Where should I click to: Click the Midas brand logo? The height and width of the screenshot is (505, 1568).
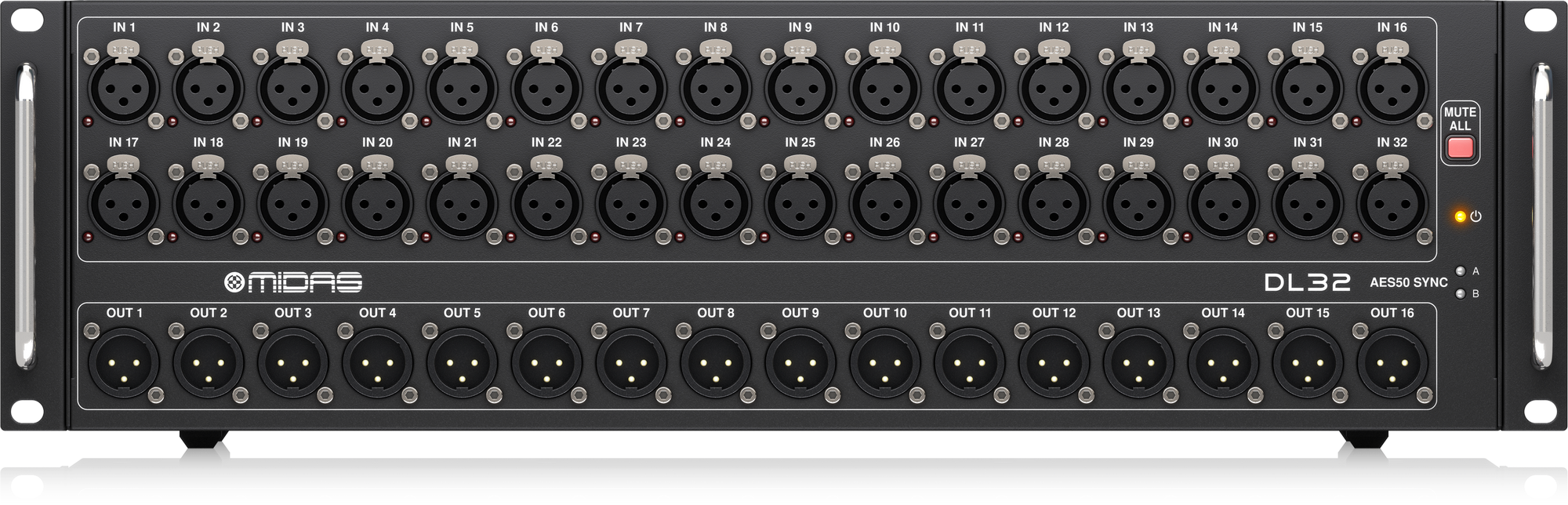point(293,282)
